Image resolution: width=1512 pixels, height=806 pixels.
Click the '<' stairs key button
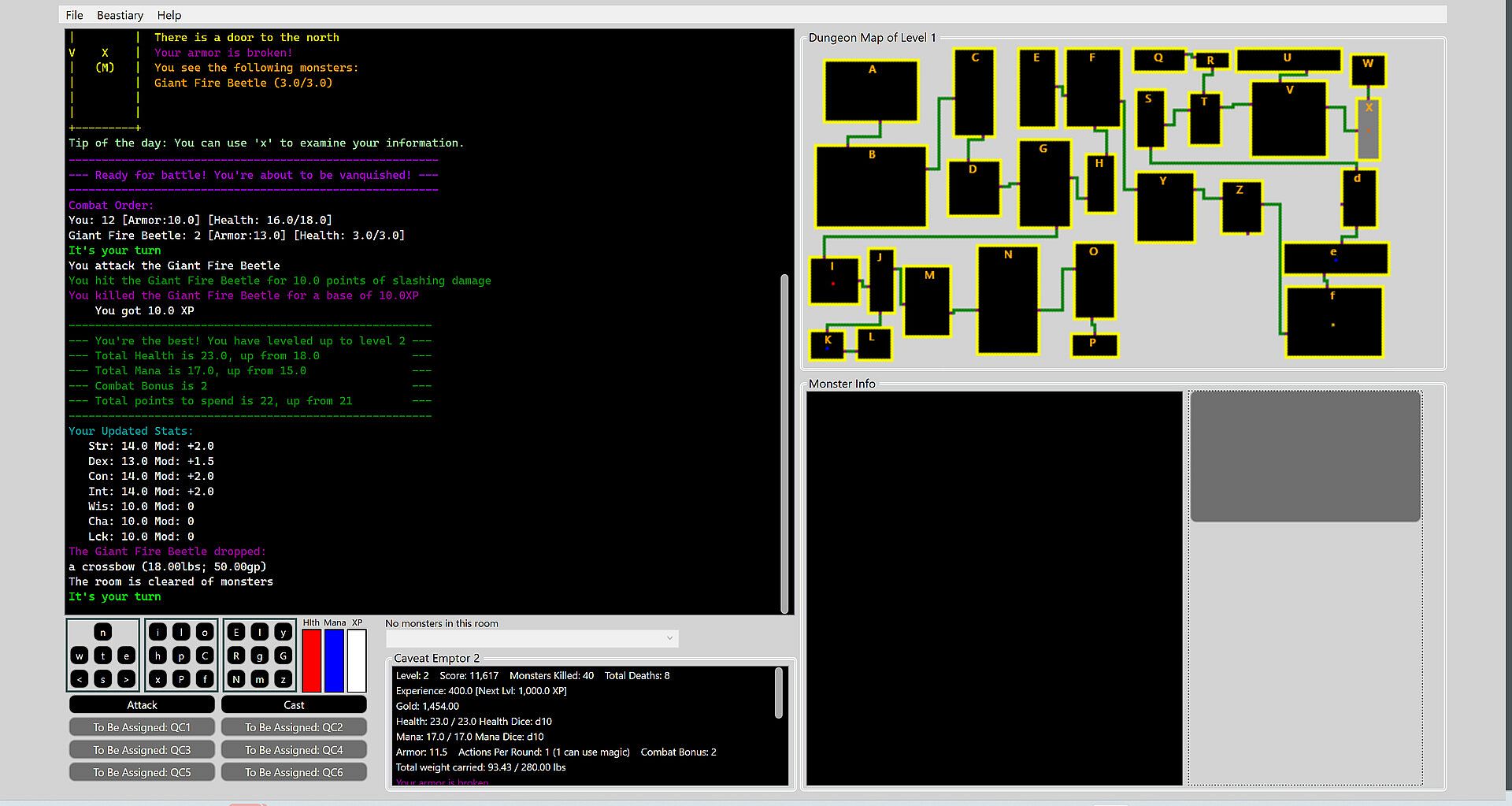click(x=80, y=679)
